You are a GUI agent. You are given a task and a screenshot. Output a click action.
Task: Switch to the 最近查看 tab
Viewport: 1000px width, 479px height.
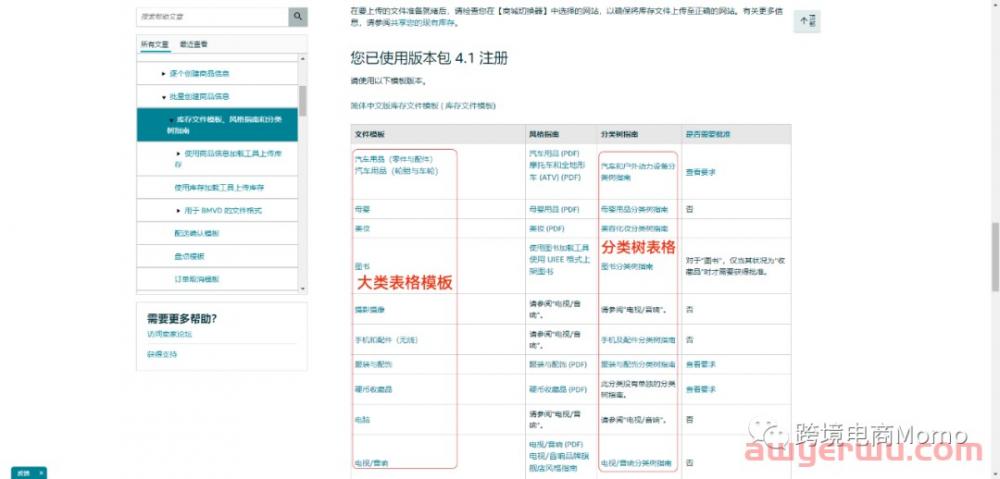click(x=193, y=44)
